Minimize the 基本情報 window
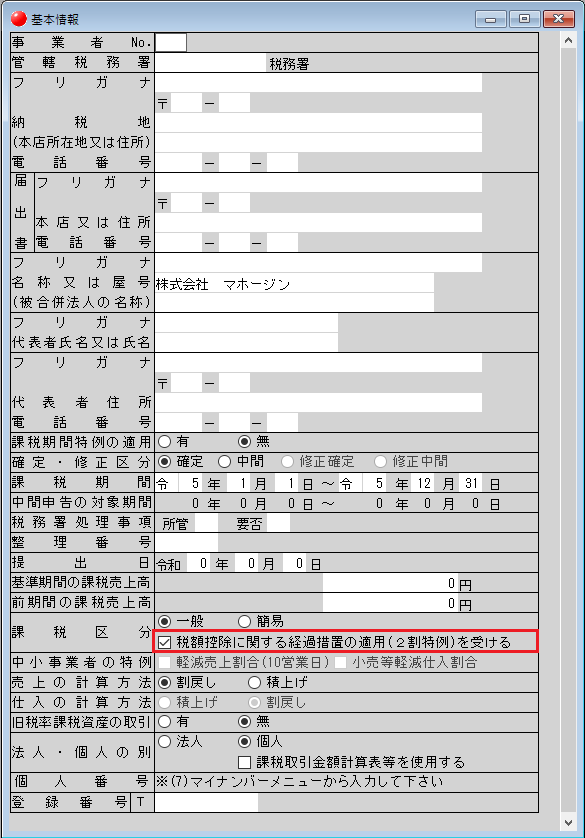The height and width of the screenshot is (838, 585). point(490,19)
